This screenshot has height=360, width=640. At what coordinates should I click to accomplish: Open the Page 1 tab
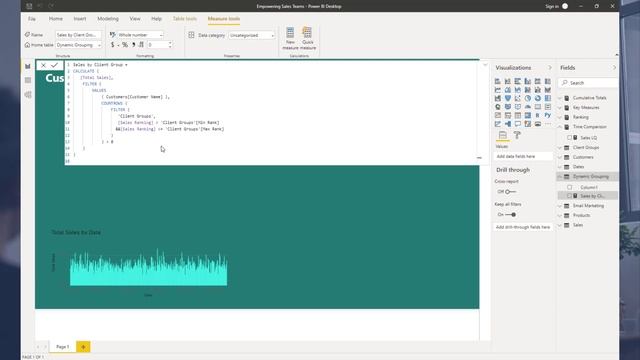[x=62, y=347]
